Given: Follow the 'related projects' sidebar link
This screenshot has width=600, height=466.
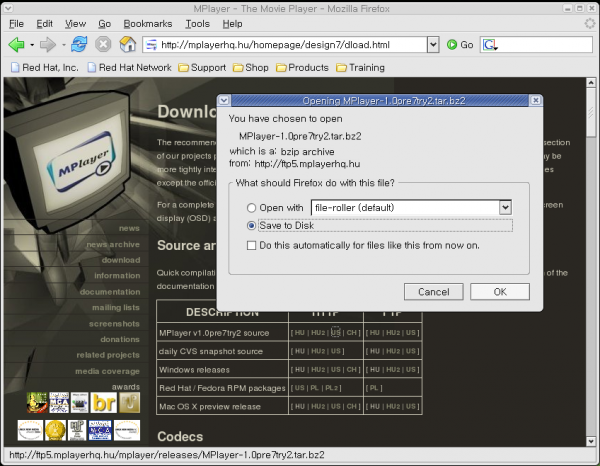Looking at the screenshot, I should click(108, 355).
